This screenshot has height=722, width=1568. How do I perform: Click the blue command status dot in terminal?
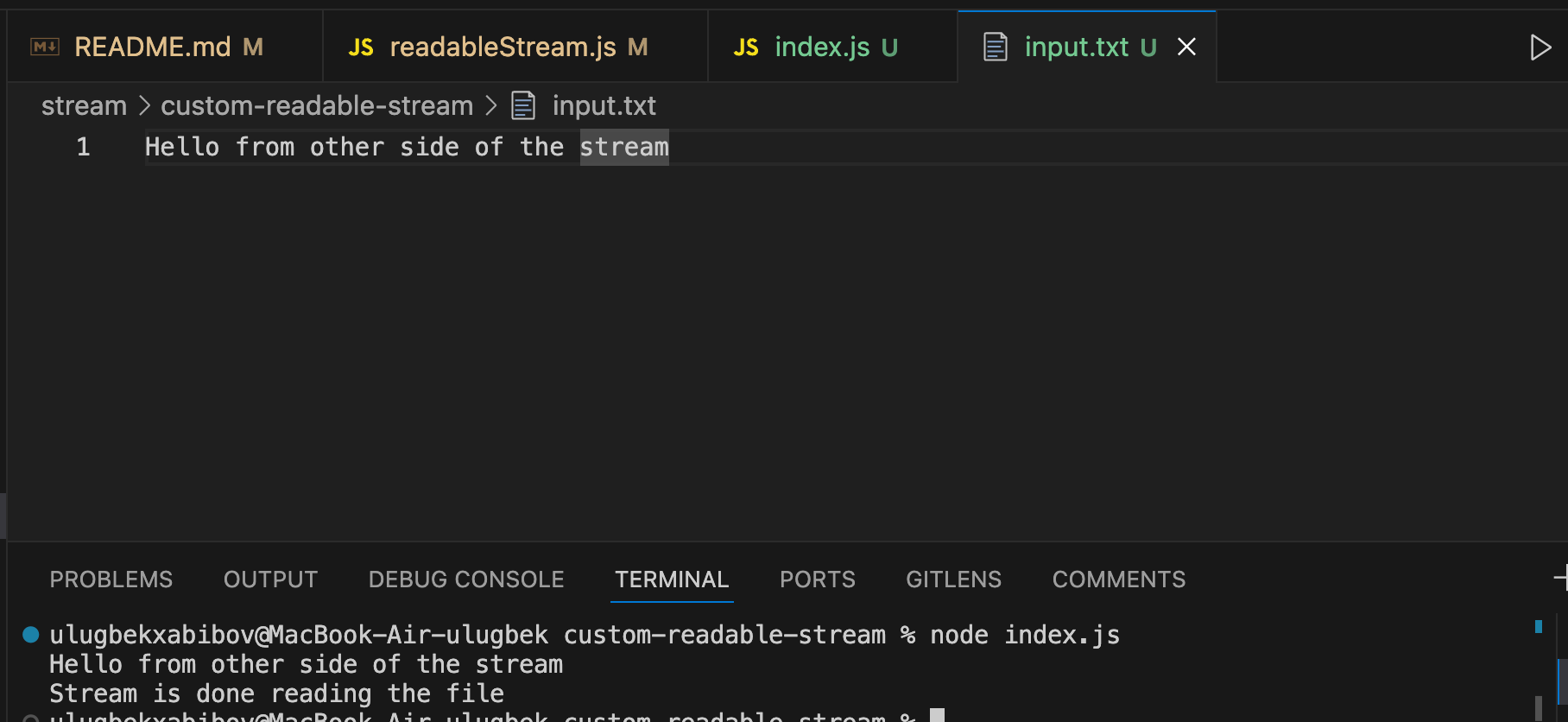pos(31,635)
